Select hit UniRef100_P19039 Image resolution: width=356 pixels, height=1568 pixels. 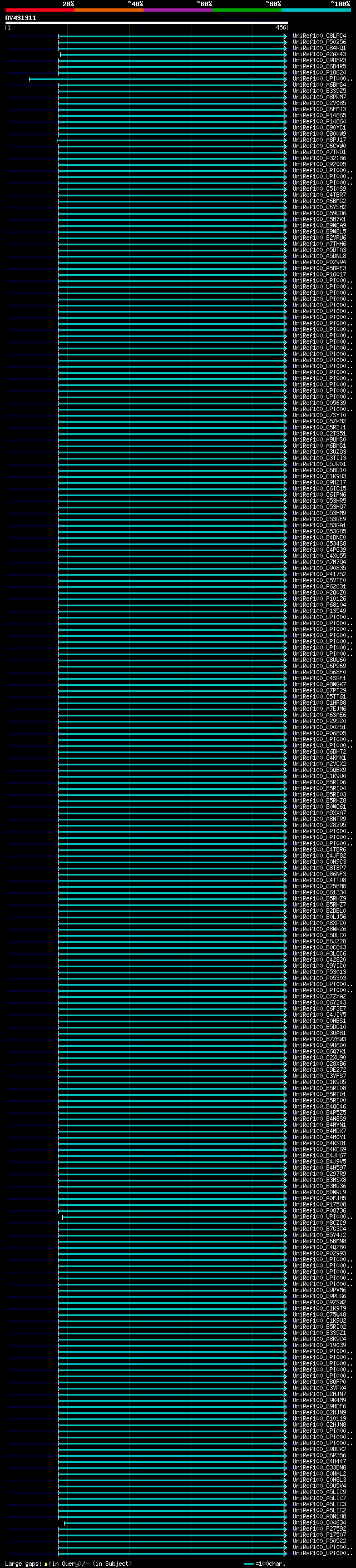(319, 1344)
